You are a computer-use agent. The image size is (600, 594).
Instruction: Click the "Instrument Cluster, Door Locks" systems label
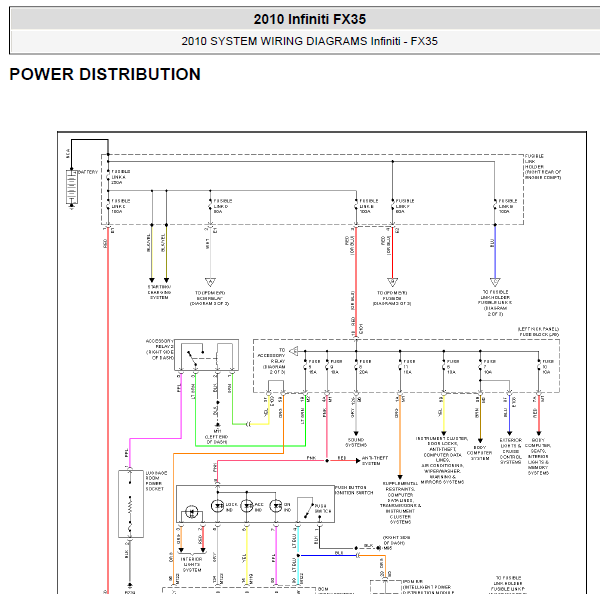[x=442, y=460]
